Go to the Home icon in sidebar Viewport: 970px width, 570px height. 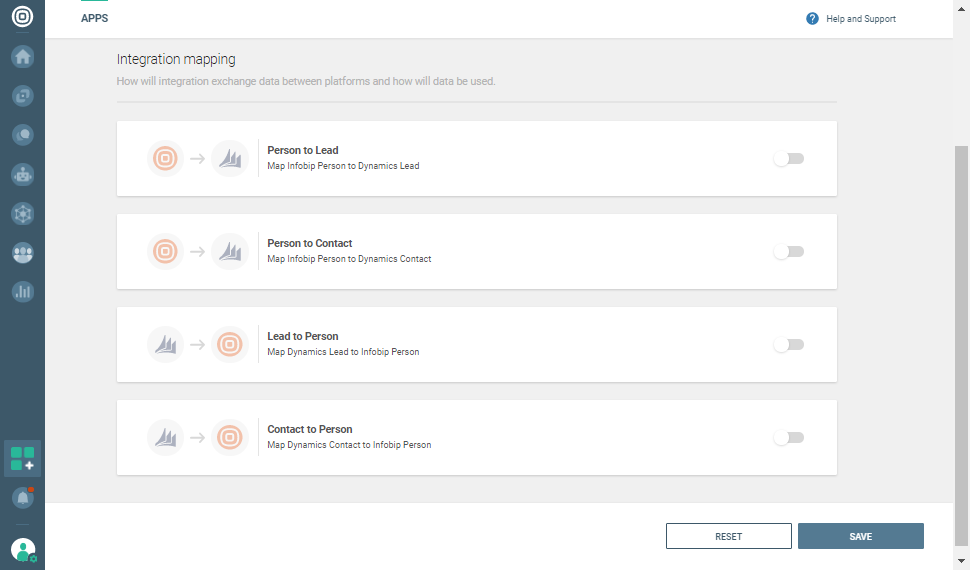pyautogui.click(x=22, y=57)
